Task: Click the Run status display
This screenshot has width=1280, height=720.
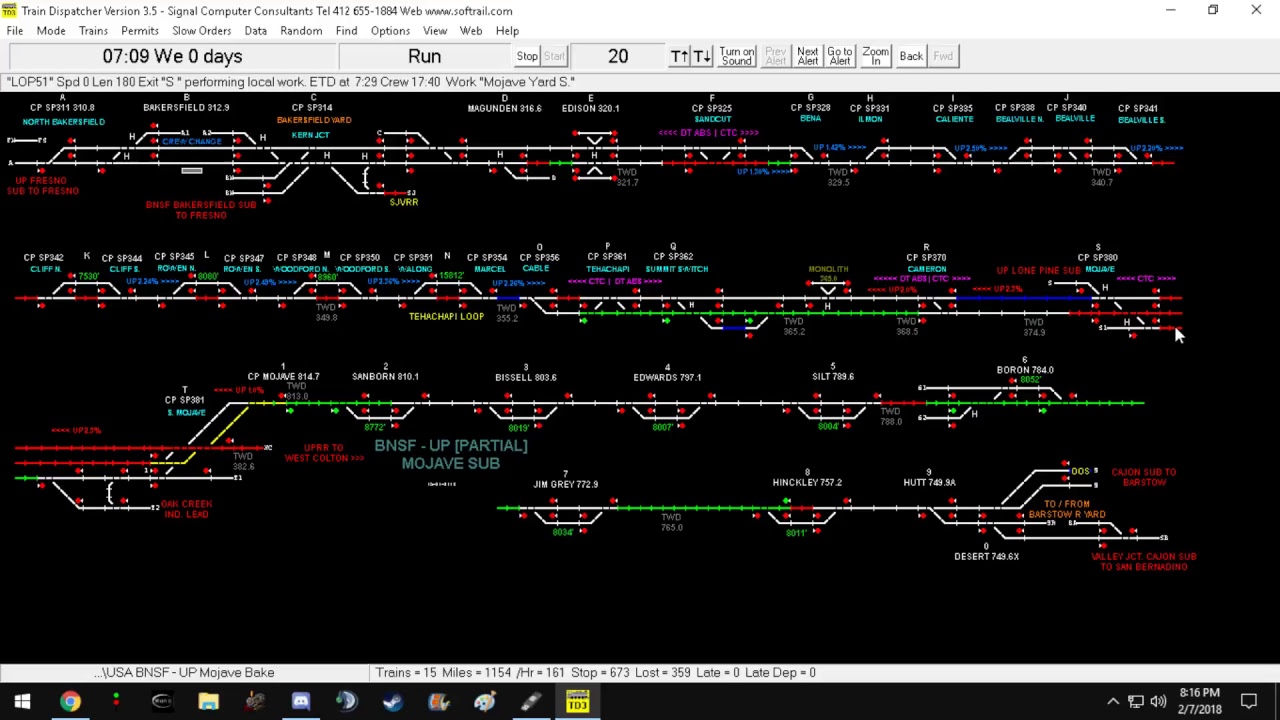Action: (x=424, y=56)
